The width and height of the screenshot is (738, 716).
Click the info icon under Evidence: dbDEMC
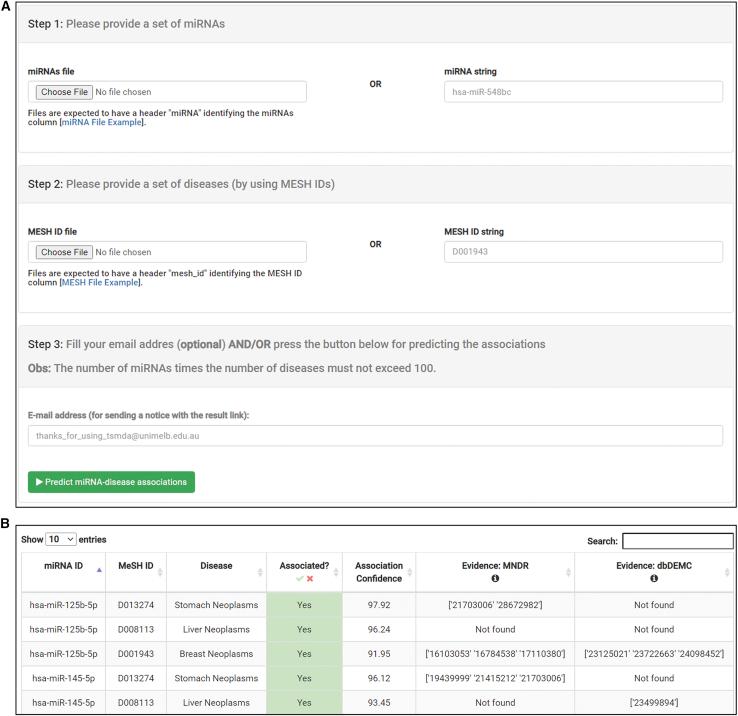654,578
